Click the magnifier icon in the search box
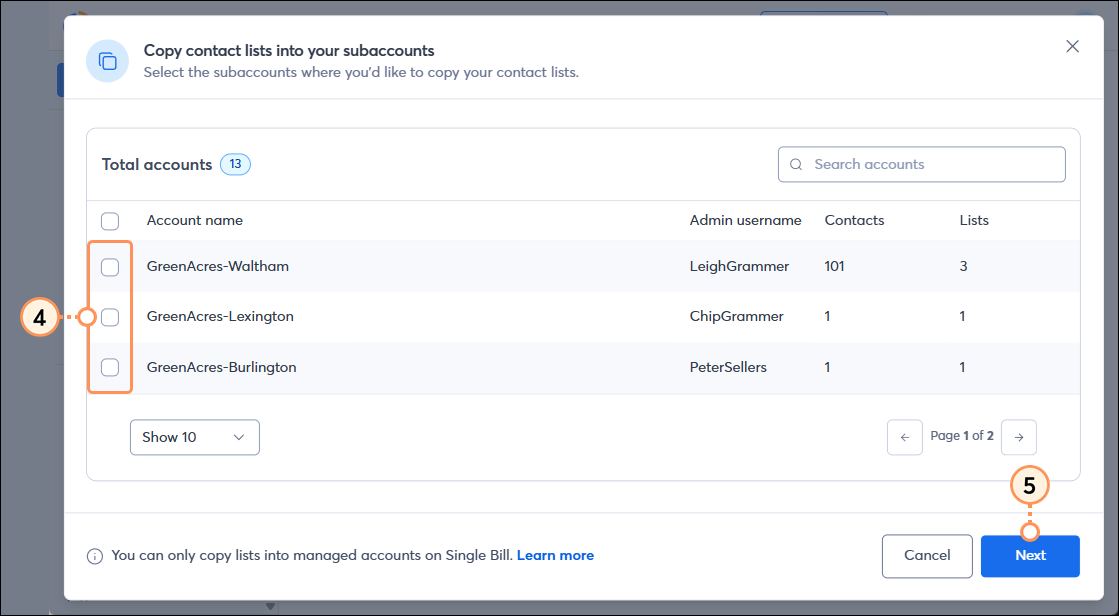Screen dimensions: 1119x616 pos(796,163)
